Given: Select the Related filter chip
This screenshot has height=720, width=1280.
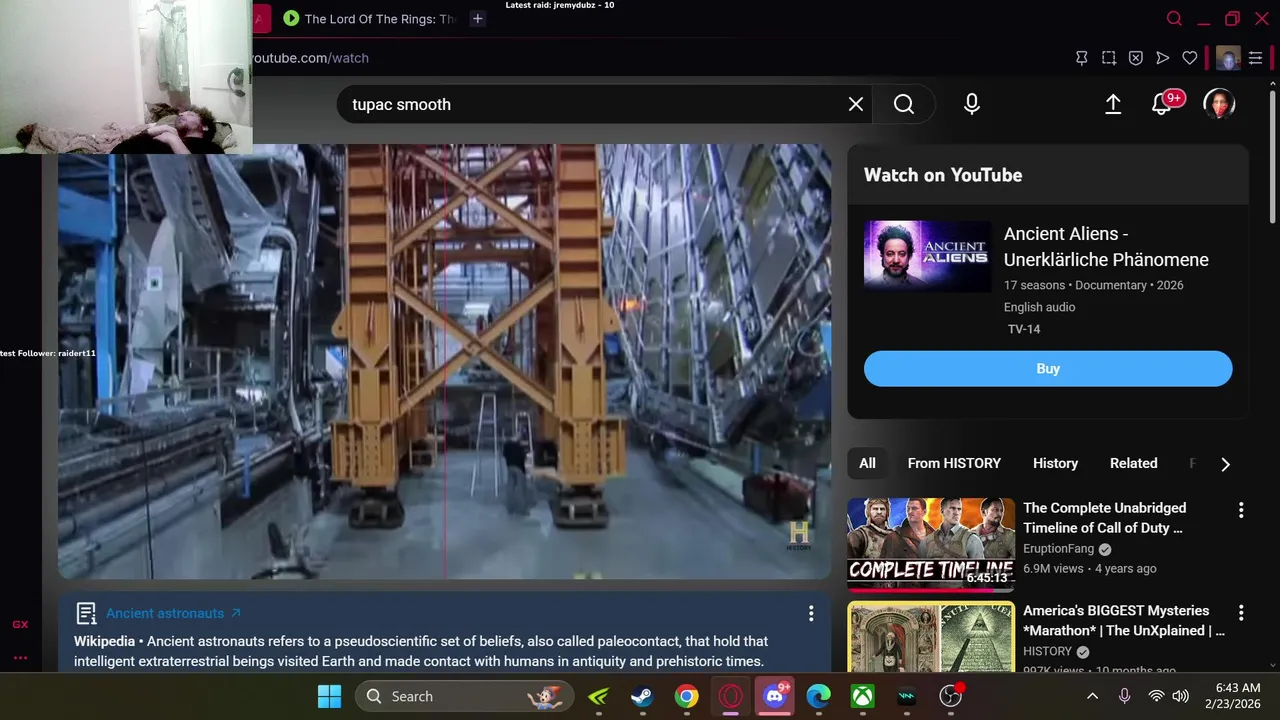Looking at the screenshot, I should point(1133,463).
